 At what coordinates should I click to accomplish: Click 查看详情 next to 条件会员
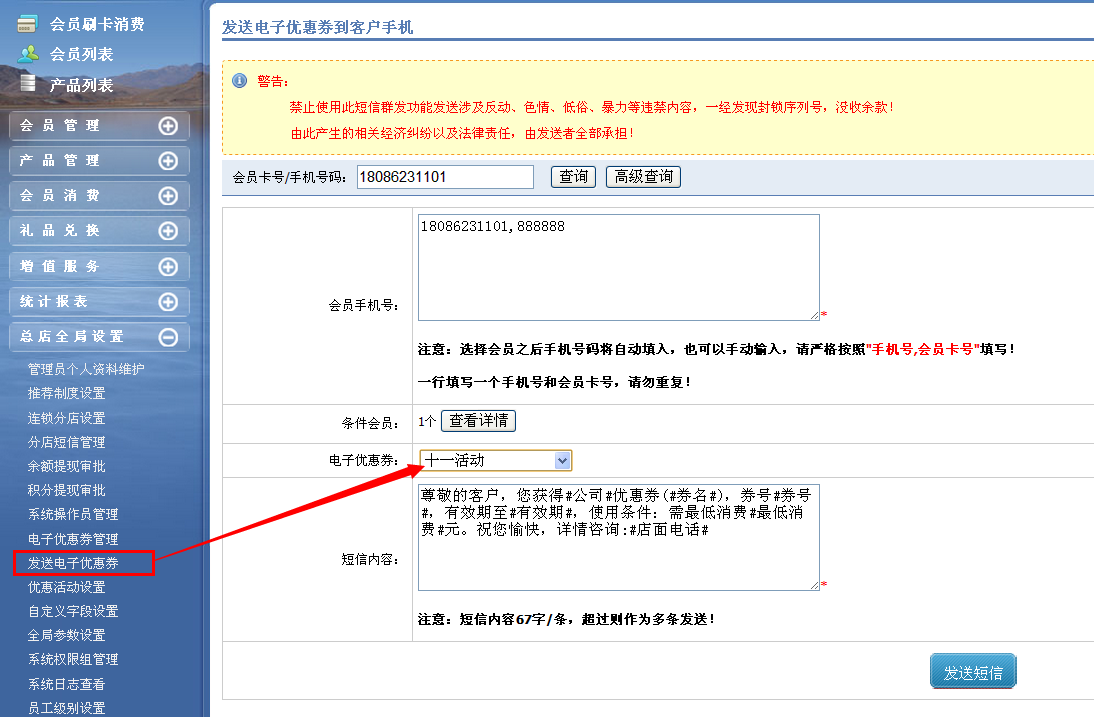(x=479, y=421)
